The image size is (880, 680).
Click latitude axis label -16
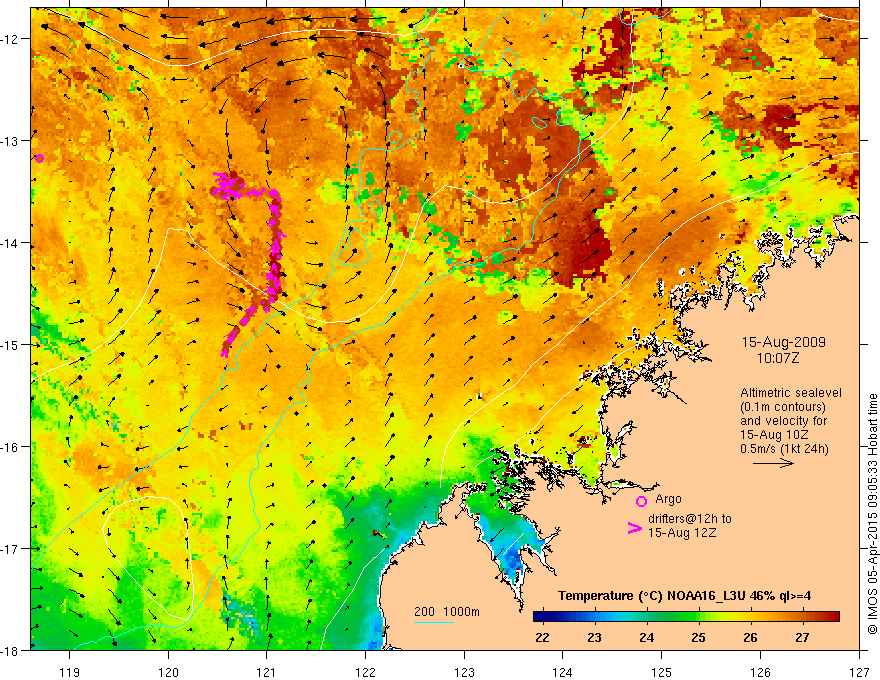click(11, 447)
